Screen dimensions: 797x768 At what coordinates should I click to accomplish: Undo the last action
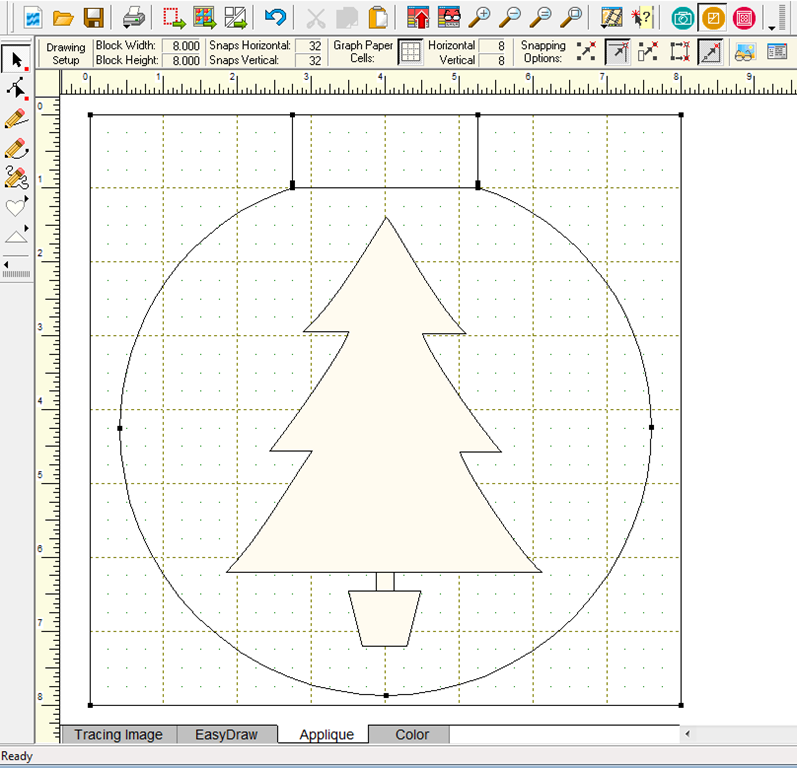(275, 18)
